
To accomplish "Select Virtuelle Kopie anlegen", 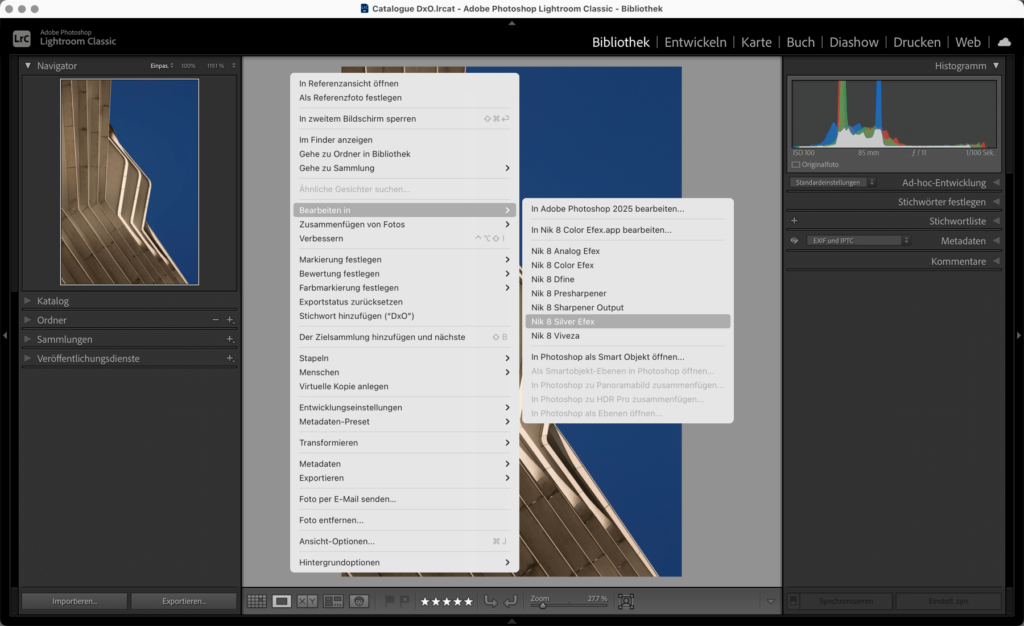I will click(404, 386).
